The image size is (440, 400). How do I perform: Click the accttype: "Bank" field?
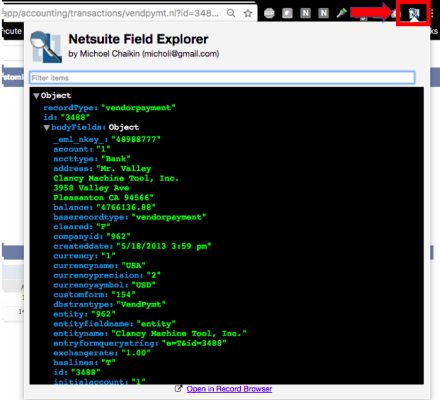coord(92,159)
